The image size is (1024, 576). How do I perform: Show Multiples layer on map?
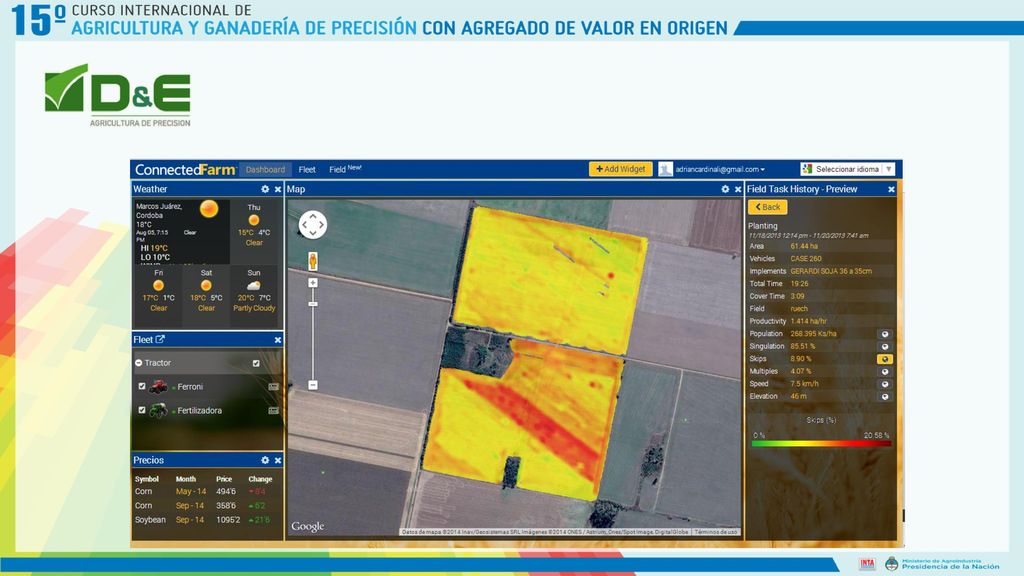click(885, 371)
